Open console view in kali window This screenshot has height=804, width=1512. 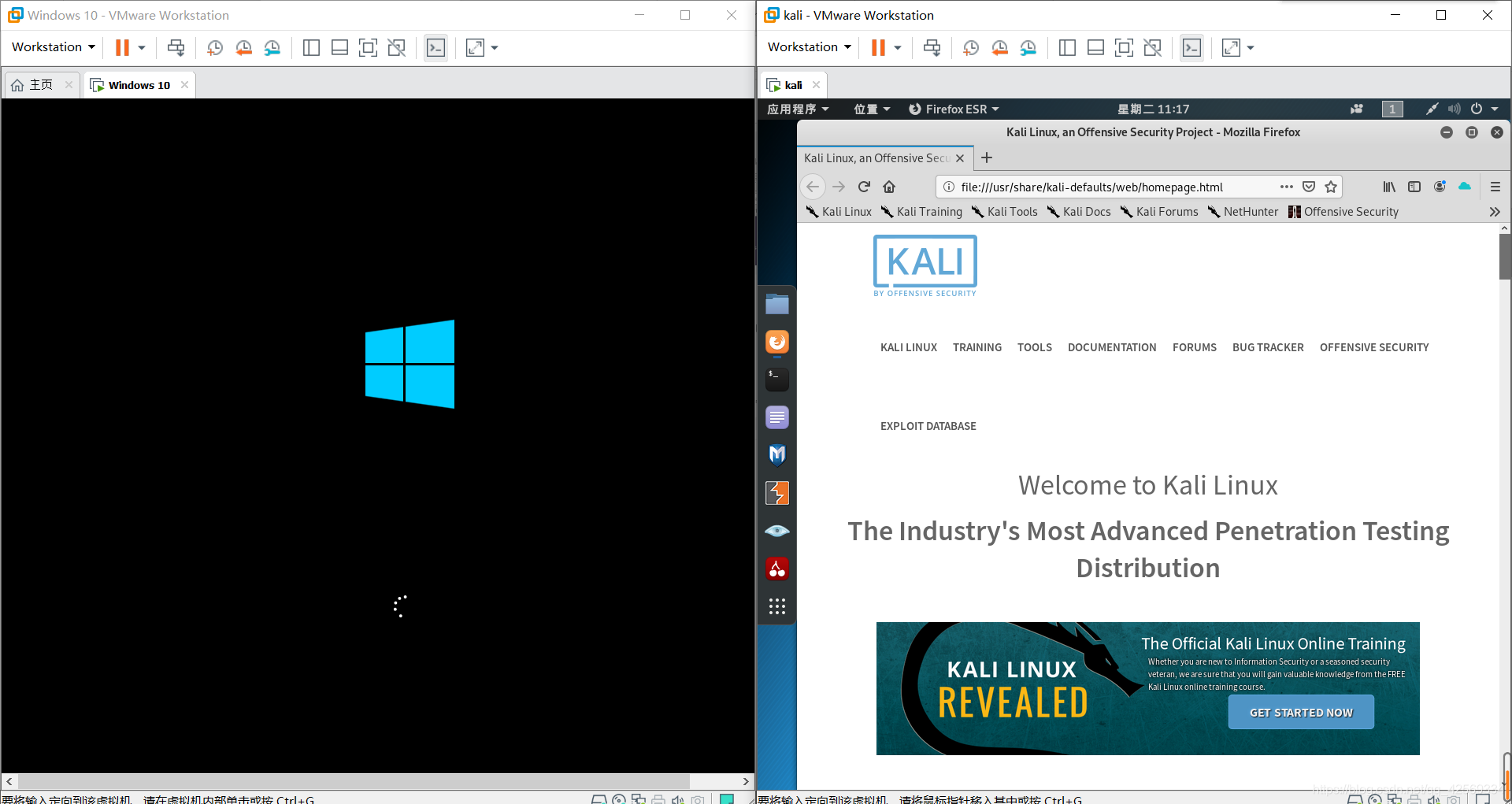click(x=1191, y=47)
